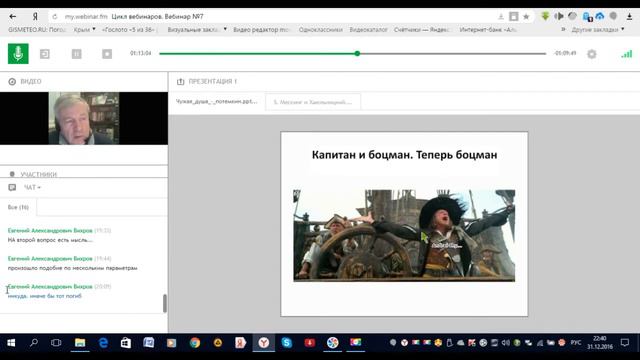Select the second presentation tab

coord(313,102)
